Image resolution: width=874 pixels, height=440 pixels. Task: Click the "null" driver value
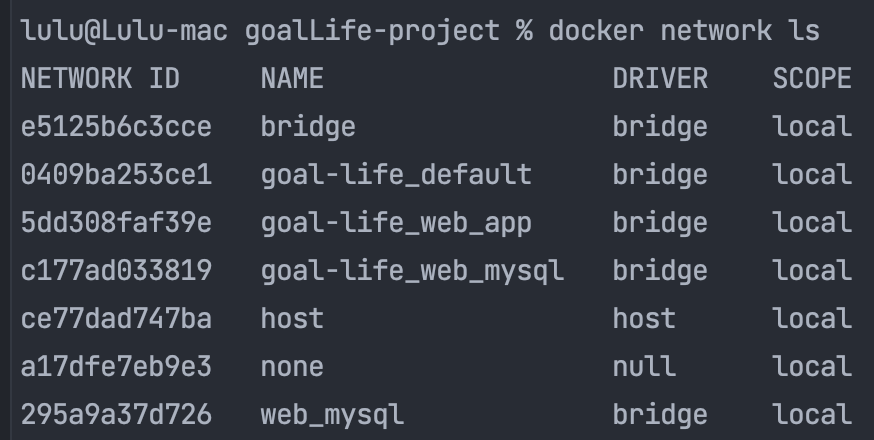click(x=643, y=366)
